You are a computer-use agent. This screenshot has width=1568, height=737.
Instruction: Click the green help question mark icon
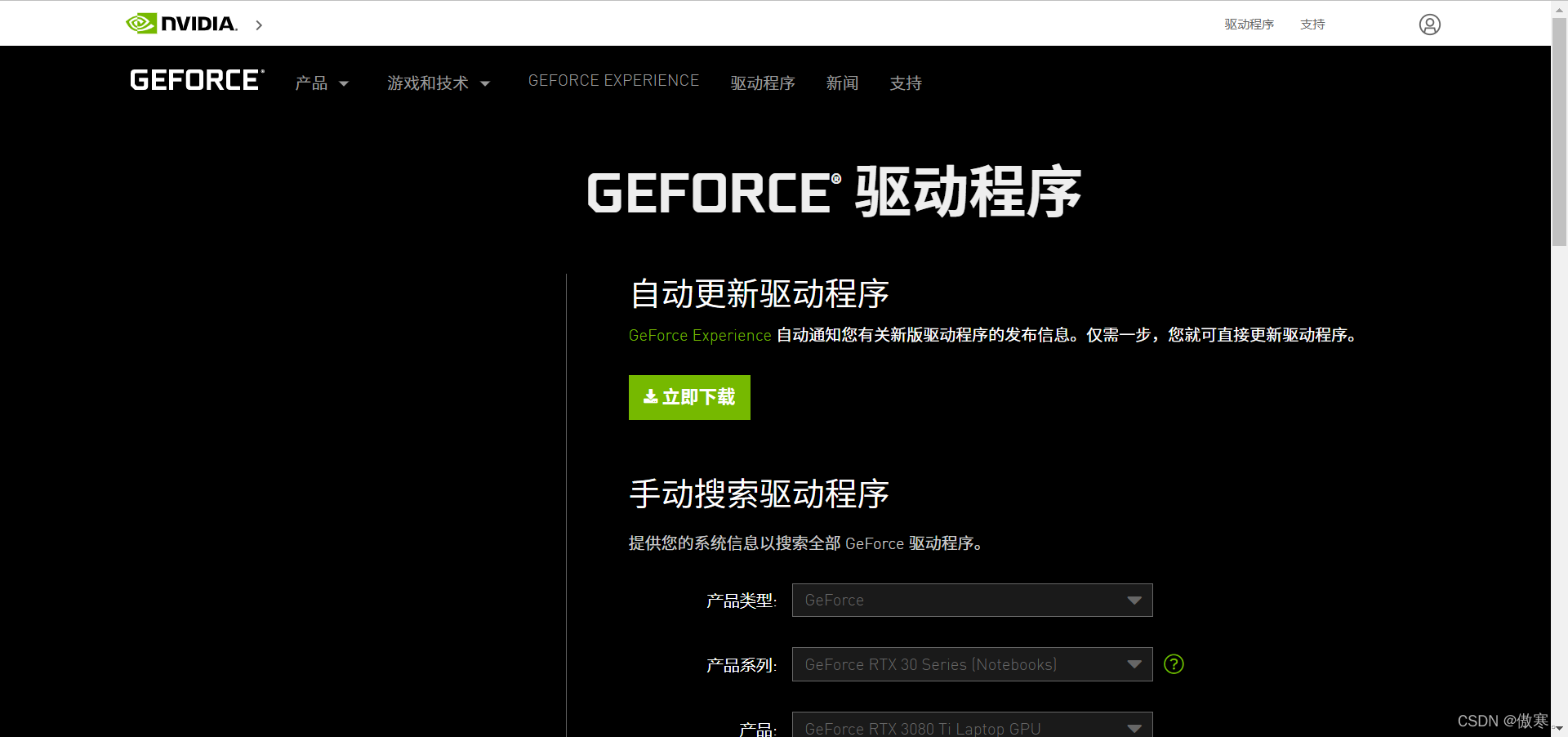1174,664
